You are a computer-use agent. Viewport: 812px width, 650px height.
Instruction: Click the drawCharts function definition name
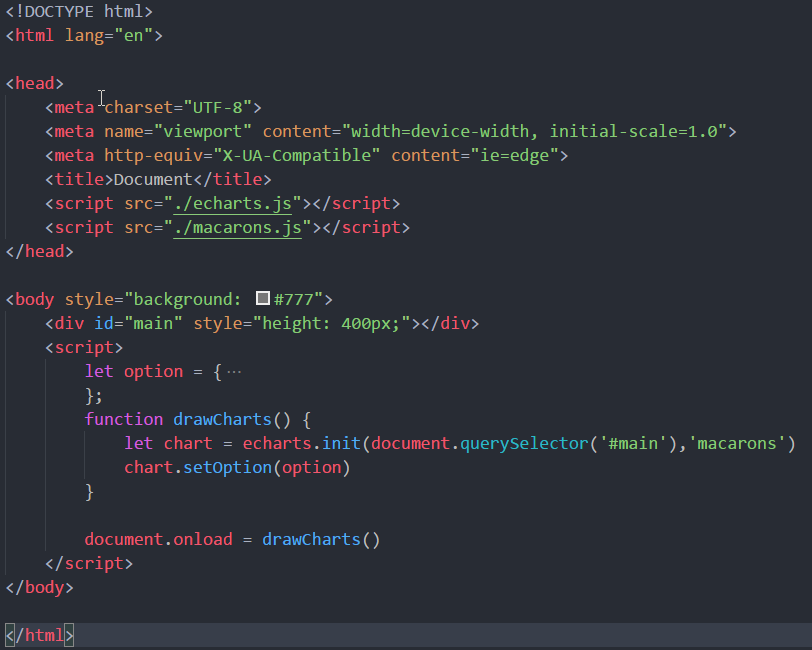click(x=222, y=420)
